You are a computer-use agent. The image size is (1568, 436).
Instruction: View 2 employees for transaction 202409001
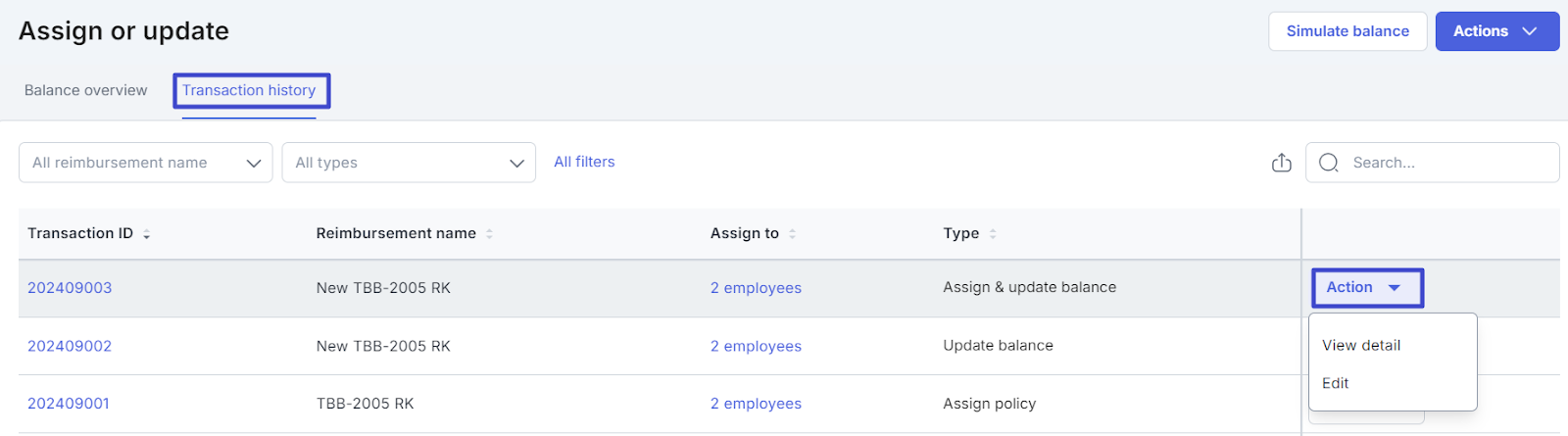click(x=756, y=404)
